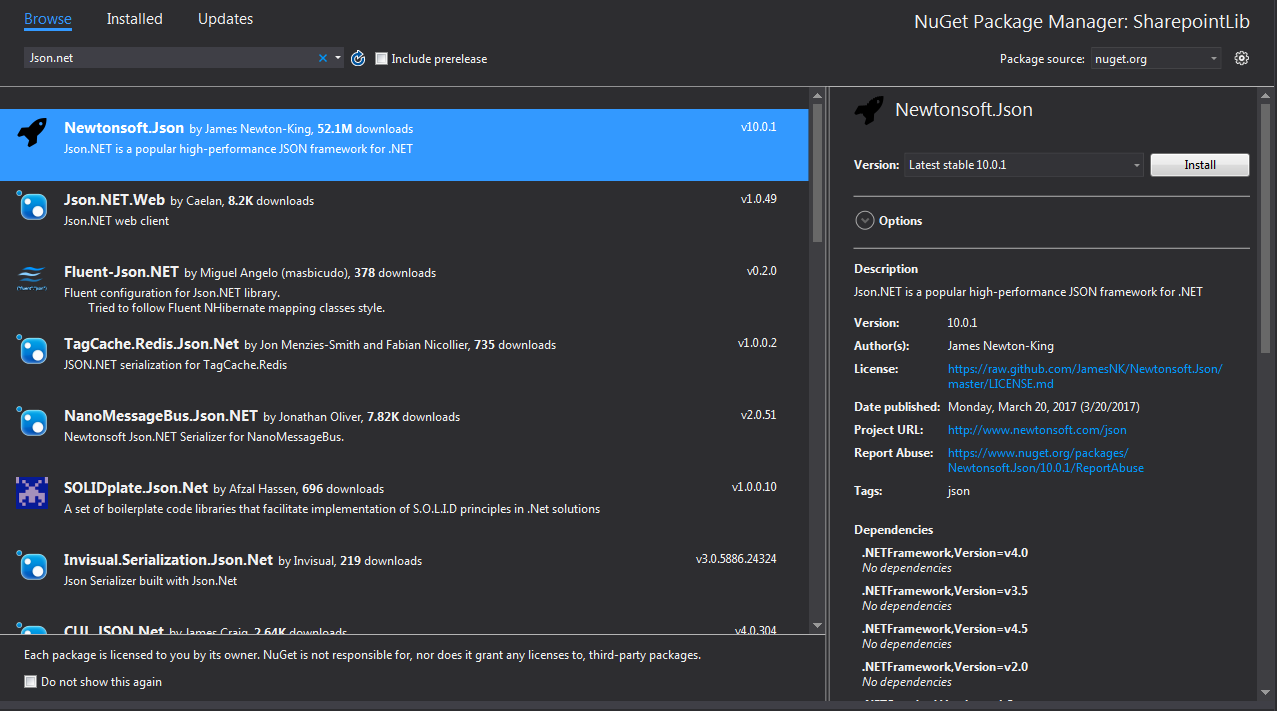Expand the Options section
Screen dimensions: 1277x711
pos(865,221)
